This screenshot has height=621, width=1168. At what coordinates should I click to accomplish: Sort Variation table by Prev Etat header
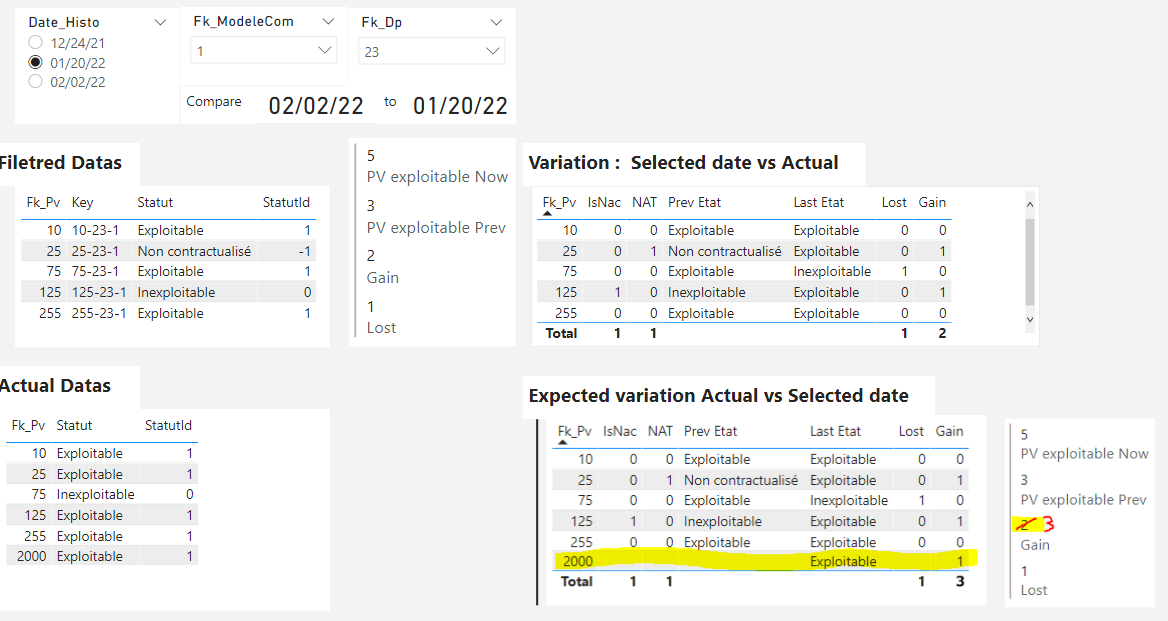(x=694, y=203)
